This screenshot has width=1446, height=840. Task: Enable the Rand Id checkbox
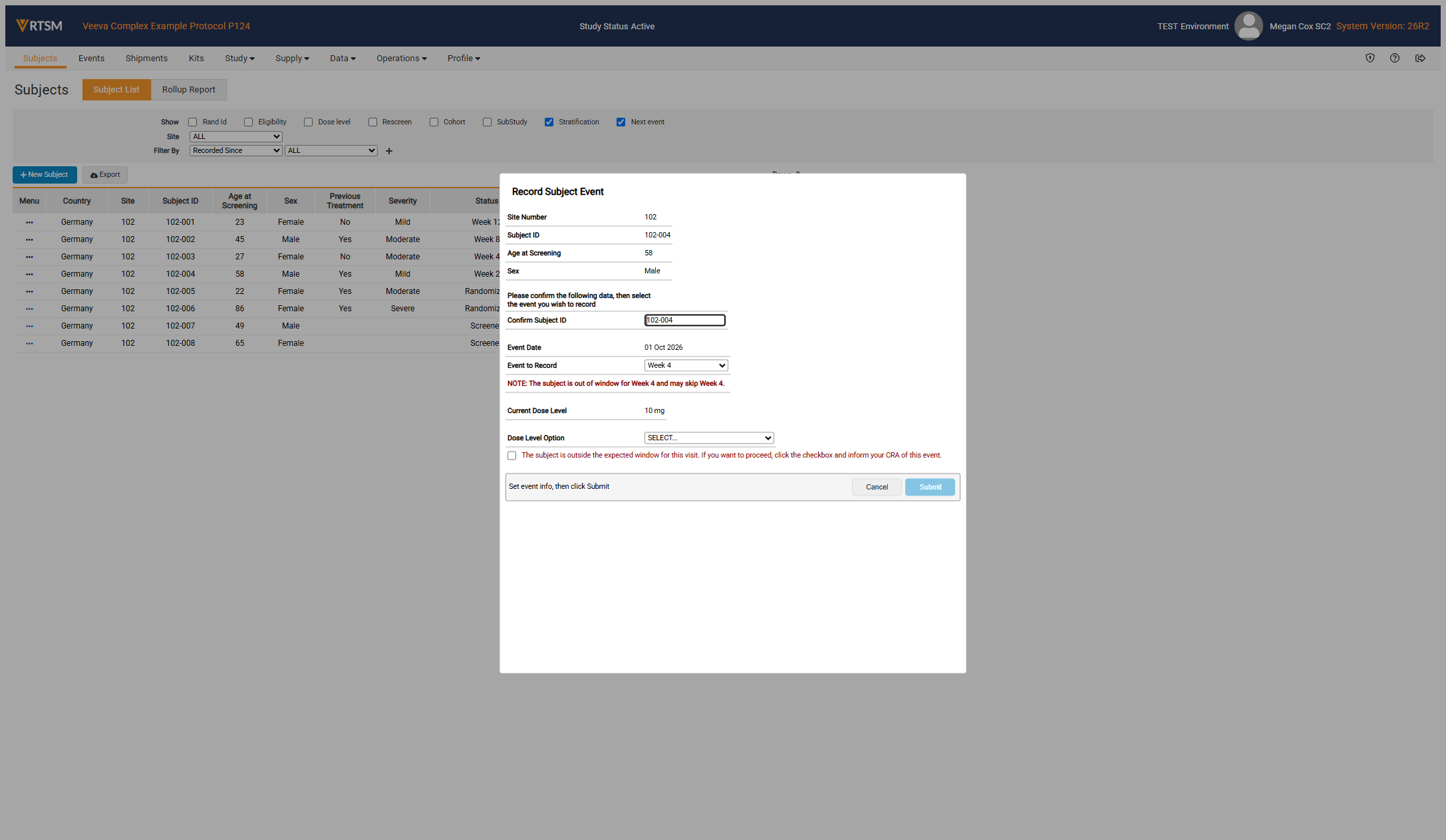[x=193, y=122]
